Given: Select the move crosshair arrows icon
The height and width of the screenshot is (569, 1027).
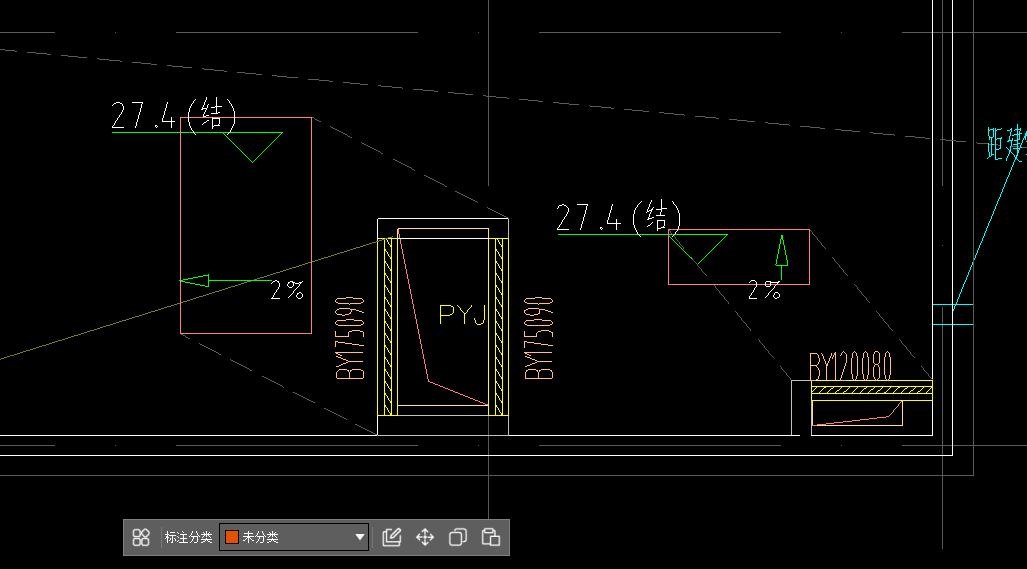Looking at the screenshot, I should pyautogui.click(x=425, y=538).
